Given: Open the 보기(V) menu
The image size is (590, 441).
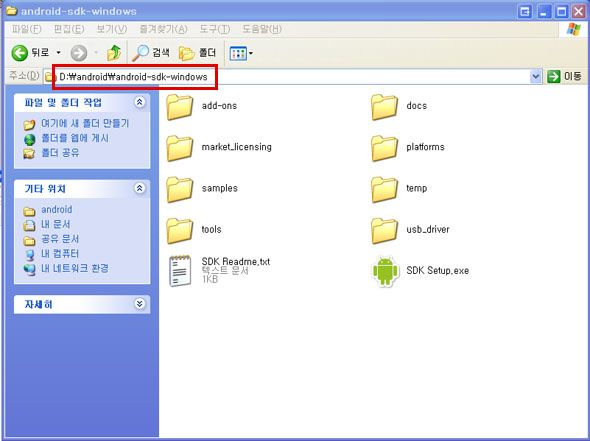Looking at the screenshot, I should point(112,29).
